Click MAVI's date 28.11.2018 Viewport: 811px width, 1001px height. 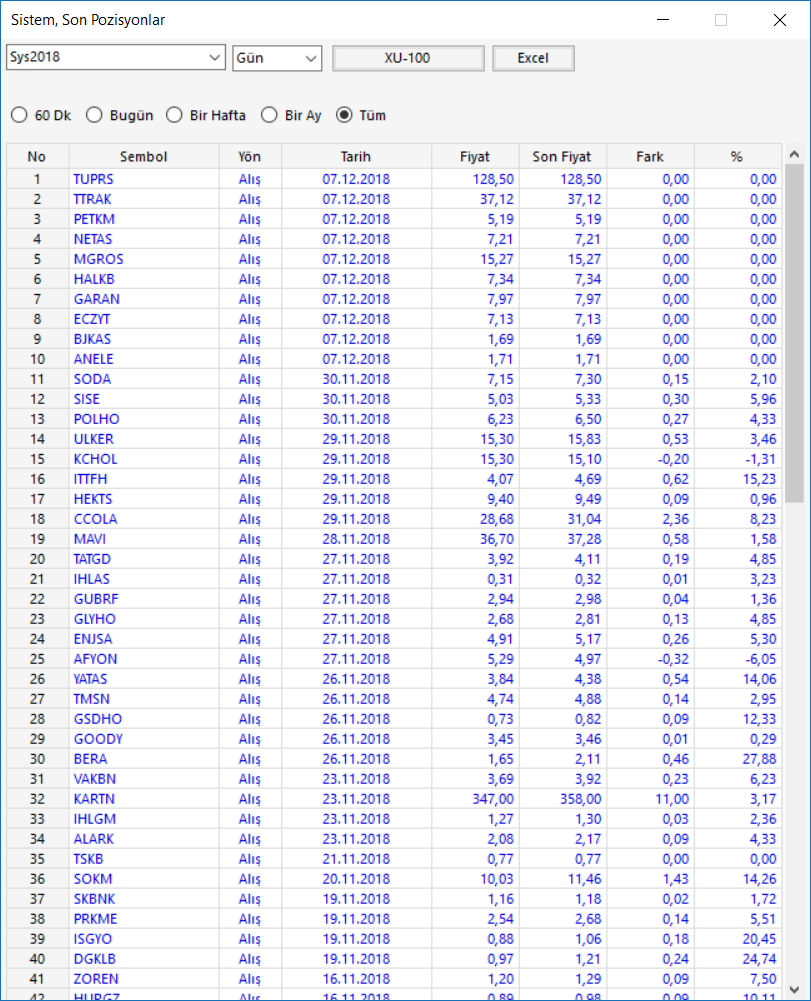(x=356, y=539)
